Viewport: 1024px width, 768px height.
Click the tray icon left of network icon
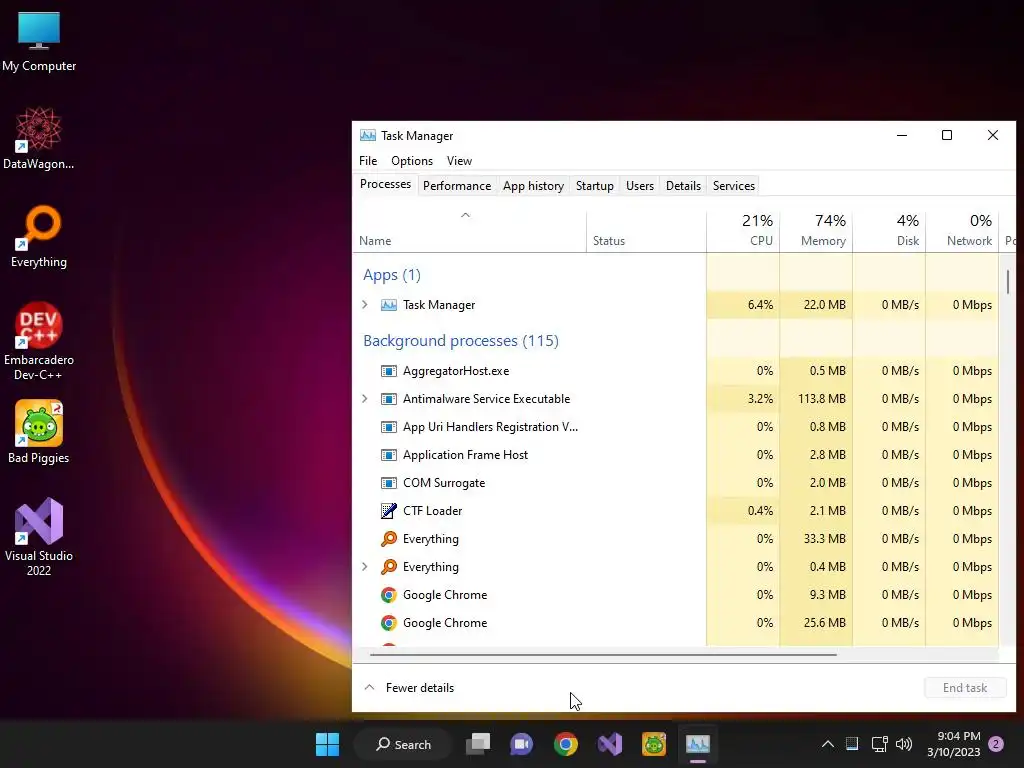tap(852, 744)
